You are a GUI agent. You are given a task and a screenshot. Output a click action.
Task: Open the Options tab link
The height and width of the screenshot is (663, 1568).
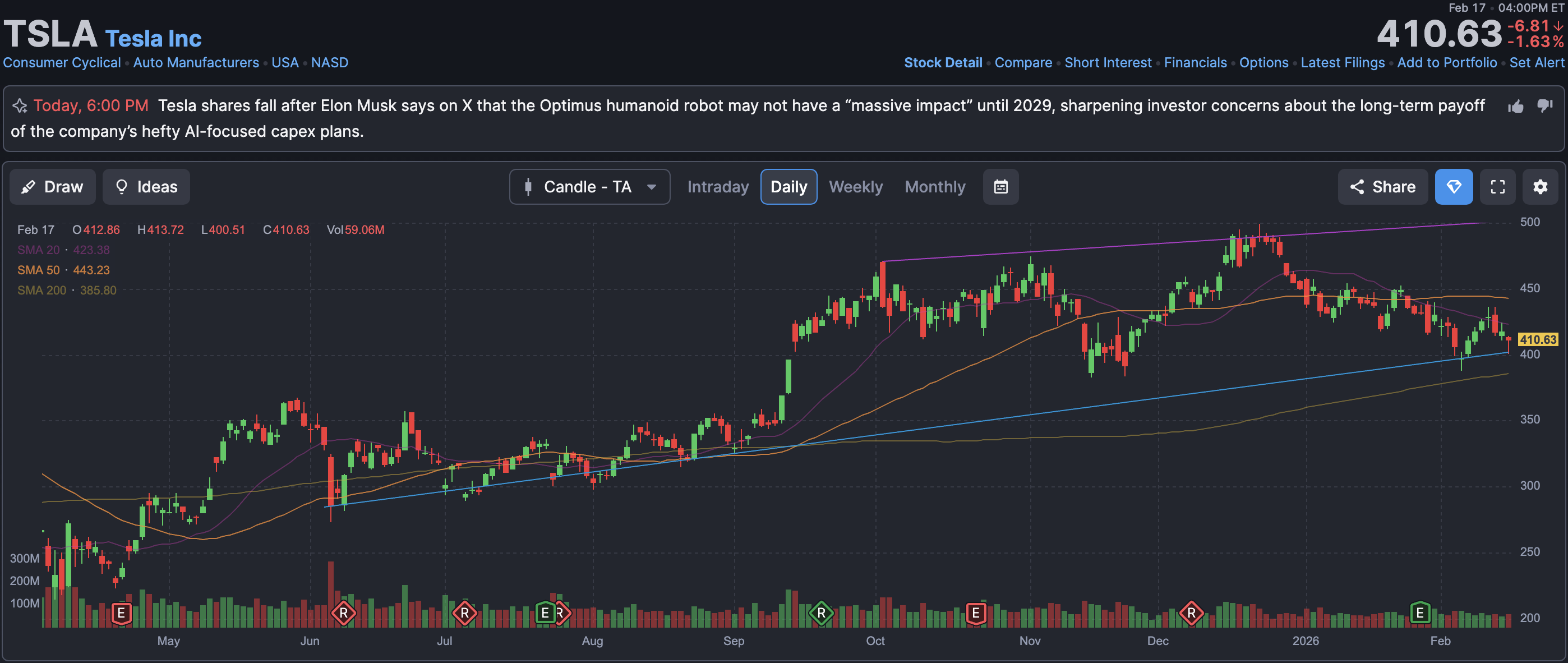point(1263,63)
